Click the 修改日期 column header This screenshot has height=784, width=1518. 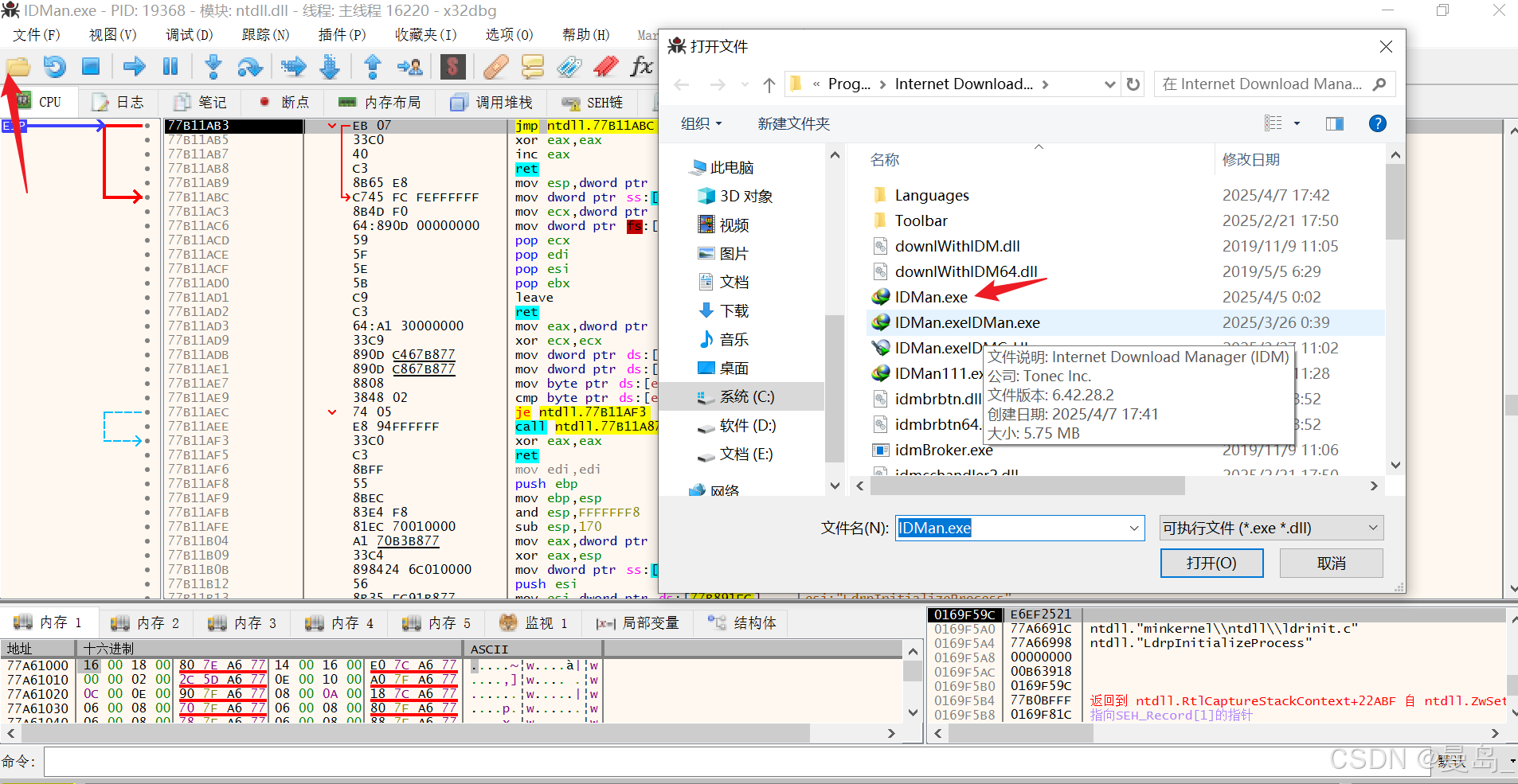click(x=1251, y=160)
